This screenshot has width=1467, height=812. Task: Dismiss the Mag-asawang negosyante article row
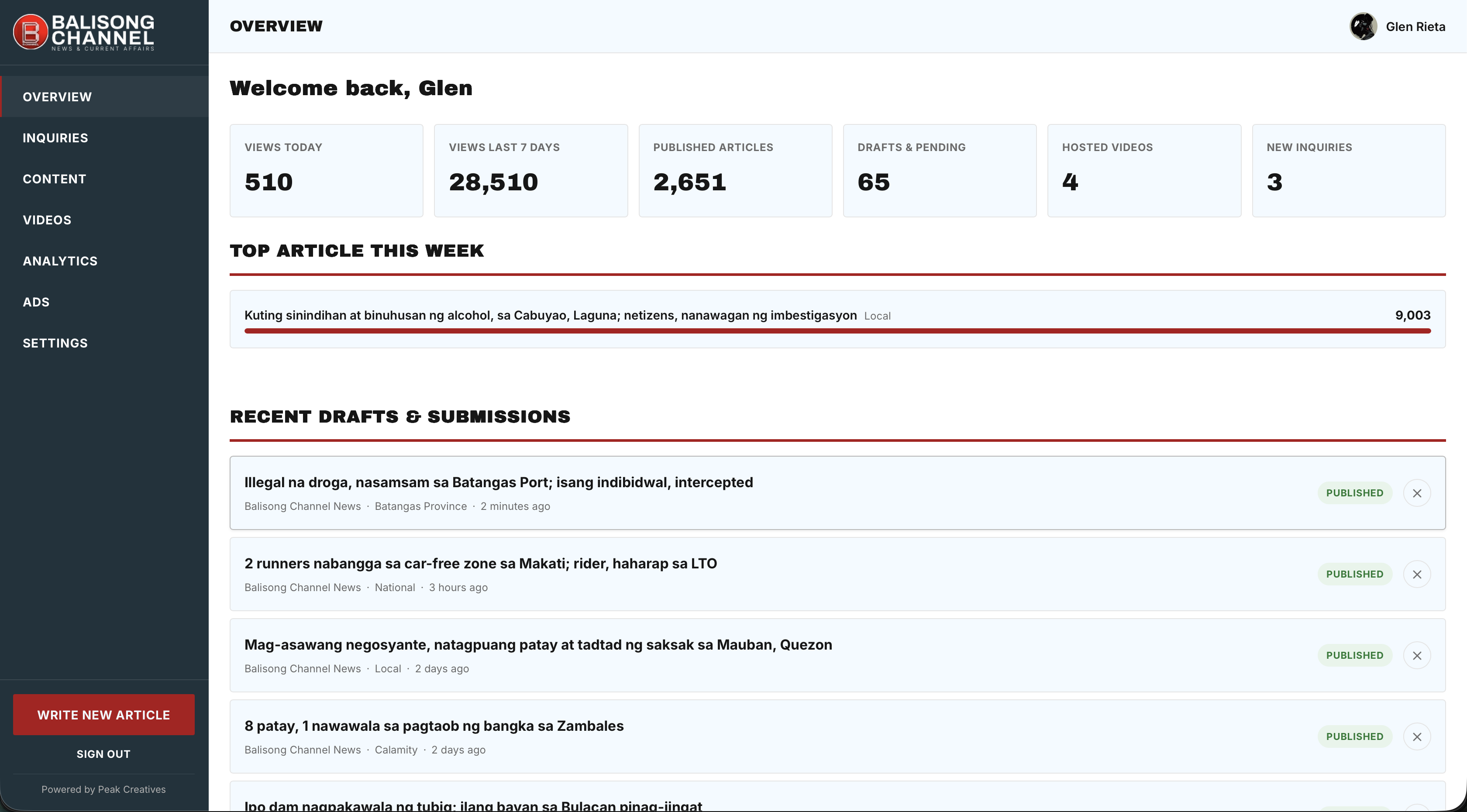coord(1417,655)
